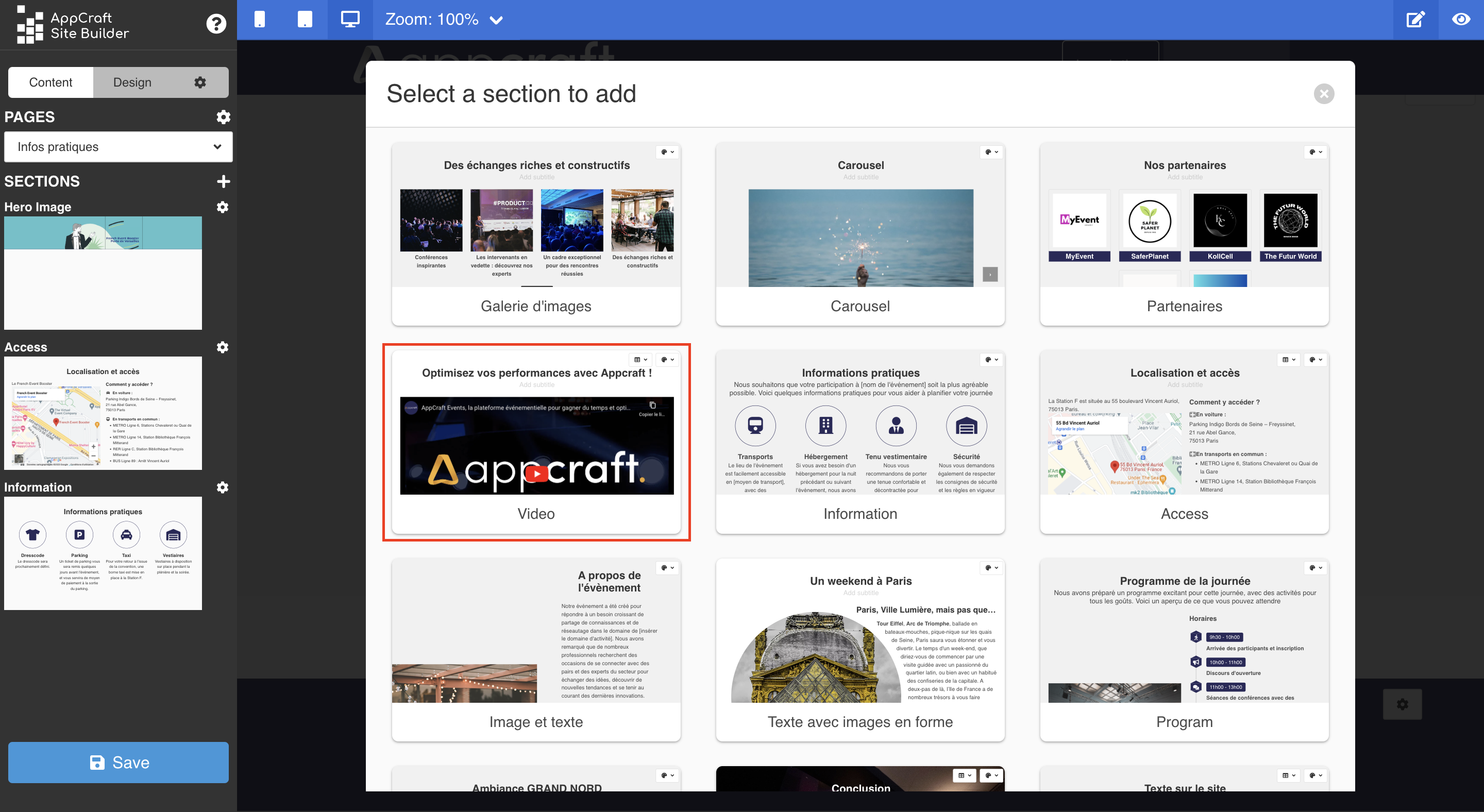
Task: Open Hero Image section settings gear
Action: [x=223, y=207]
